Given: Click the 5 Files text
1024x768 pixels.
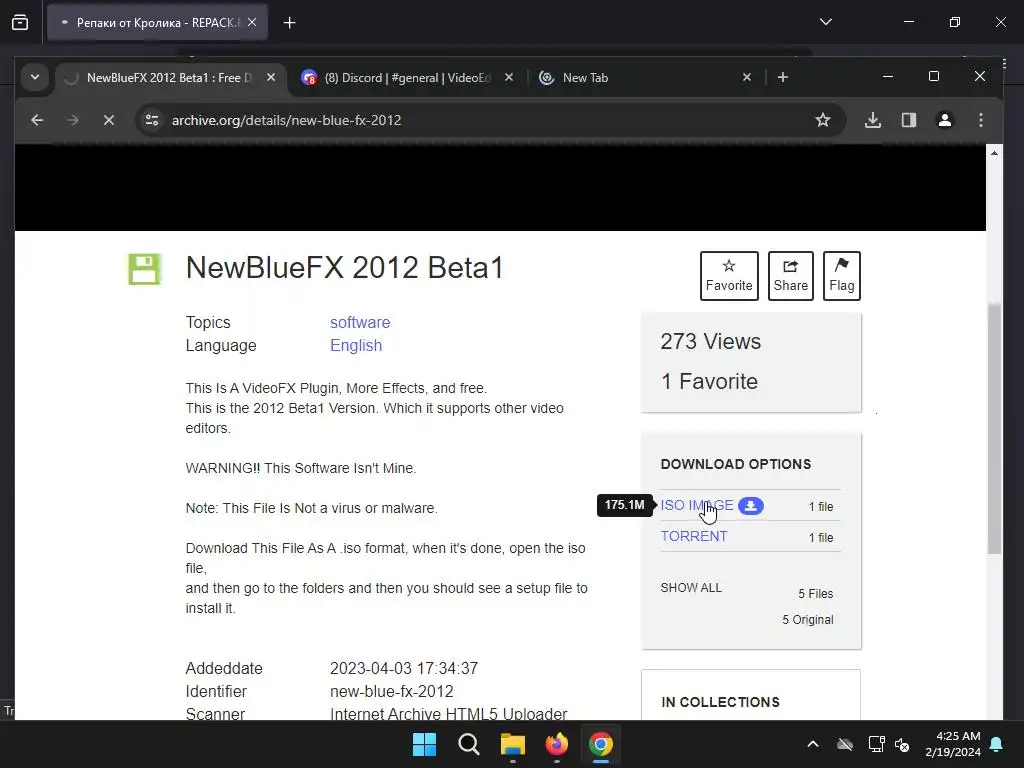Looking at the screenshot, I should click(x=816, y=594).
